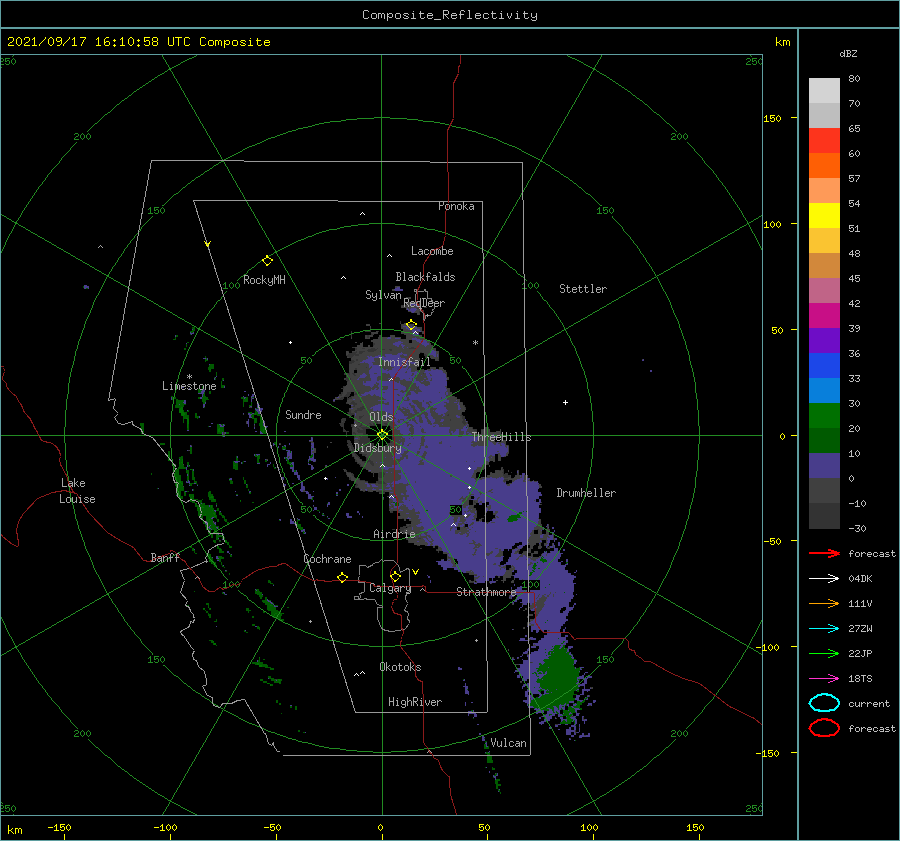Click the yellow diamond marker above Calgary
This screenshot has height=841, width=900.
[395, 576]
